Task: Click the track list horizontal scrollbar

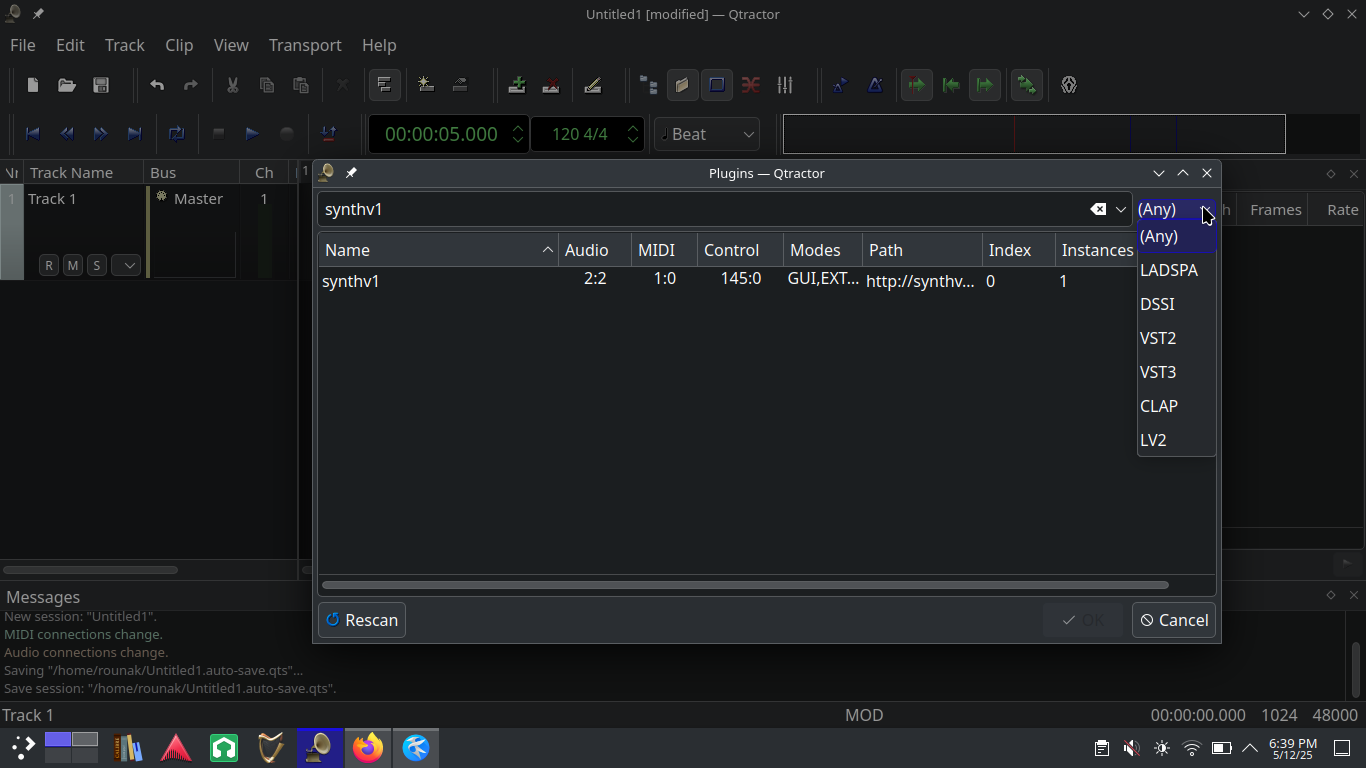Action: tap(91, 570)
